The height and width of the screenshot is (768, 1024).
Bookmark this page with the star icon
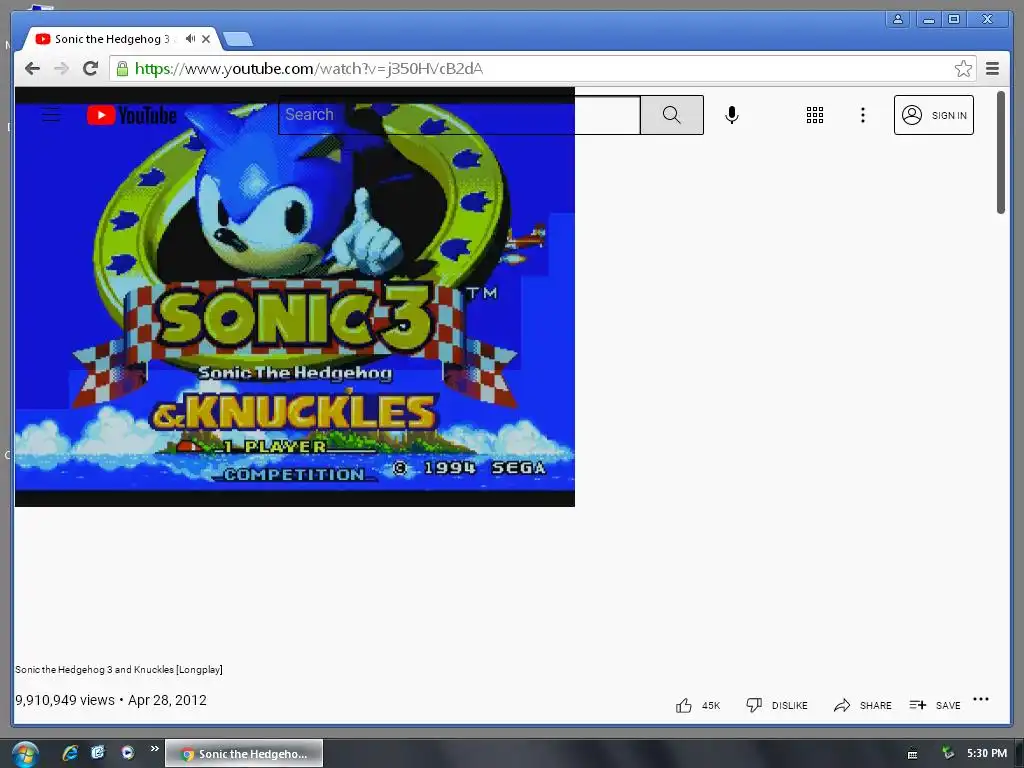coord(963,69)
